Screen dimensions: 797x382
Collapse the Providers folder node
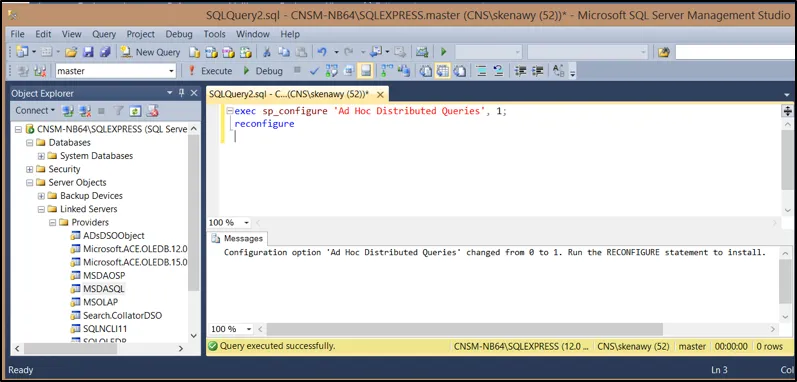(52, 222)
